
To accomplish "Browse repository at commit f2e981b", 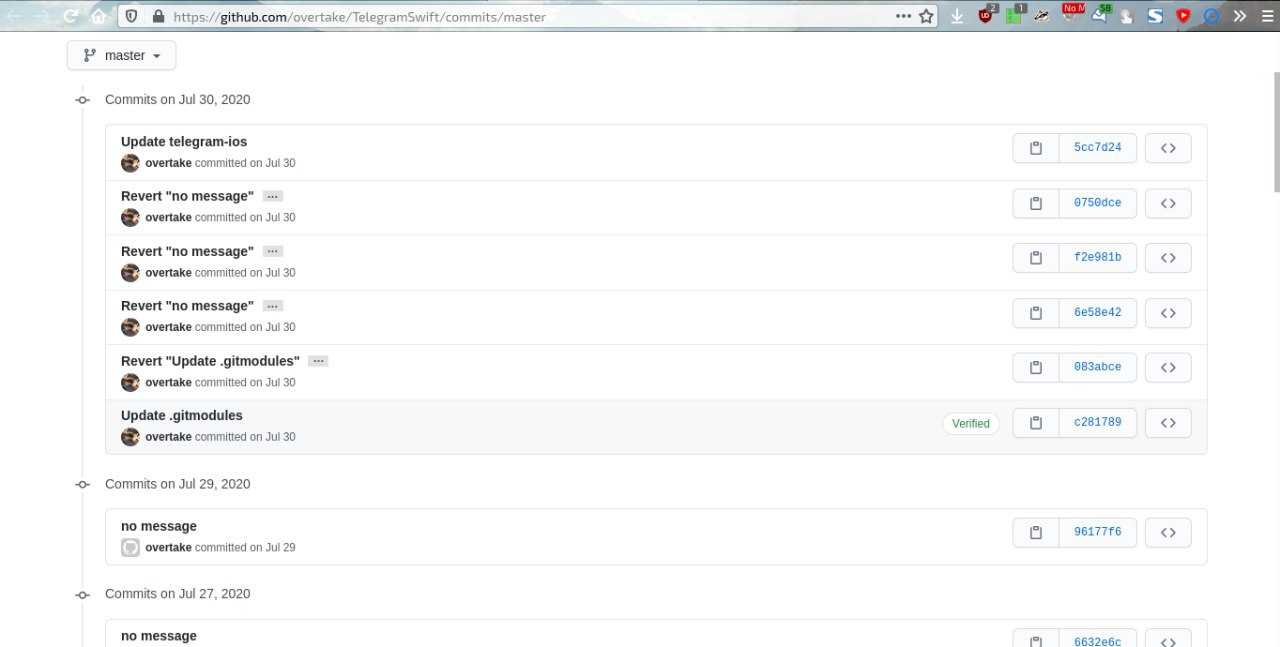I will [x=1168, y=258].
